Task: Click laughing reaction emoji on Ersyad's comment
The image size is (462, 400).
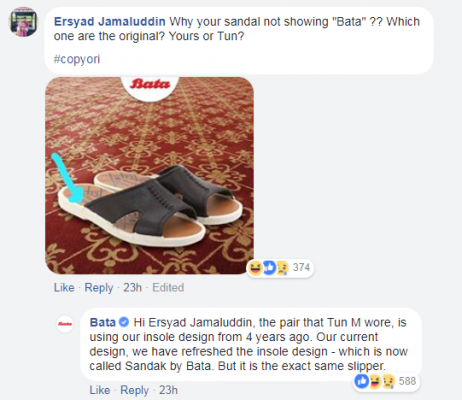Action: (255, 268)
